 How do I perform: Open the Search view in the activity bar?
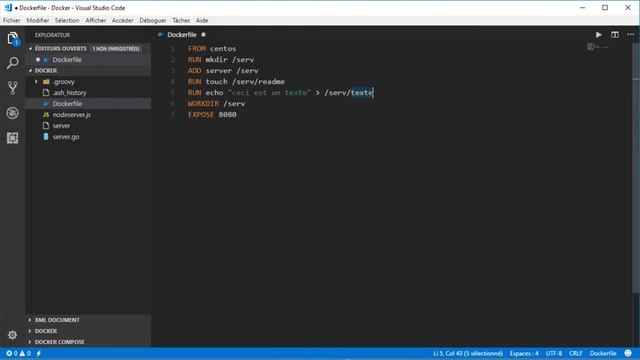click(x=13, y=63)
